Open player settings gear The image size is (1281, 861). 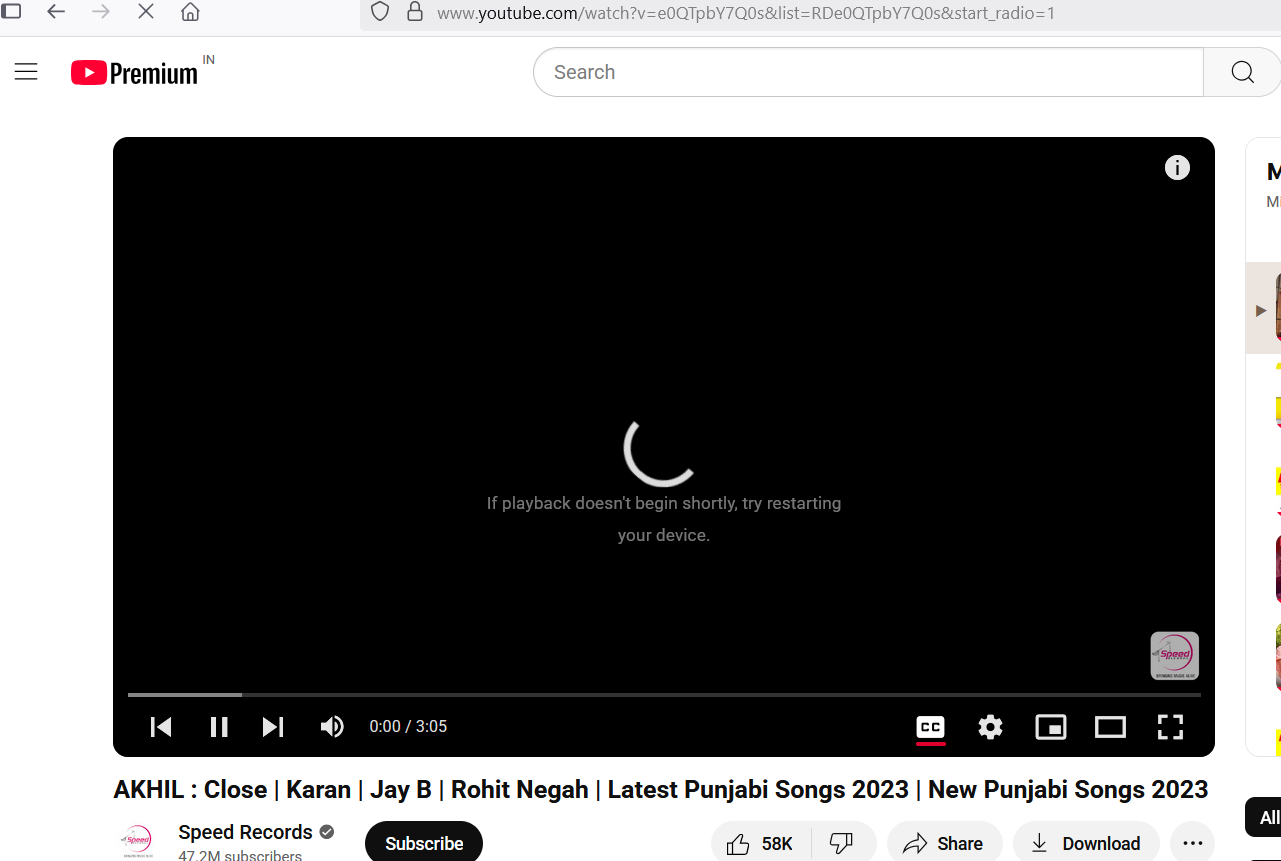990,727
